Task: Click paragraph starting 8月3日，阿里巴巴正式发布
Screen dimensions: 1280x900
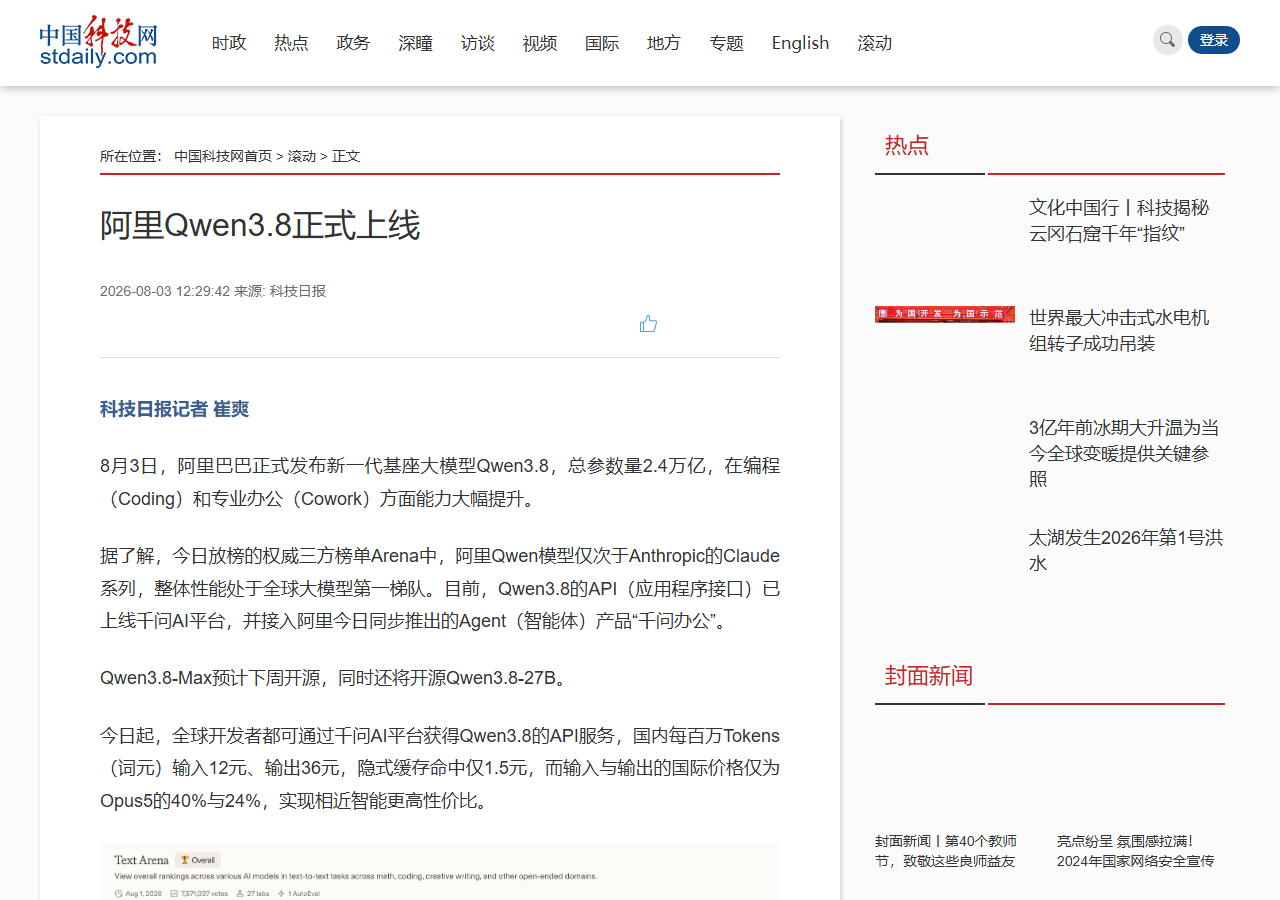Action: click(x=440, y=482)
